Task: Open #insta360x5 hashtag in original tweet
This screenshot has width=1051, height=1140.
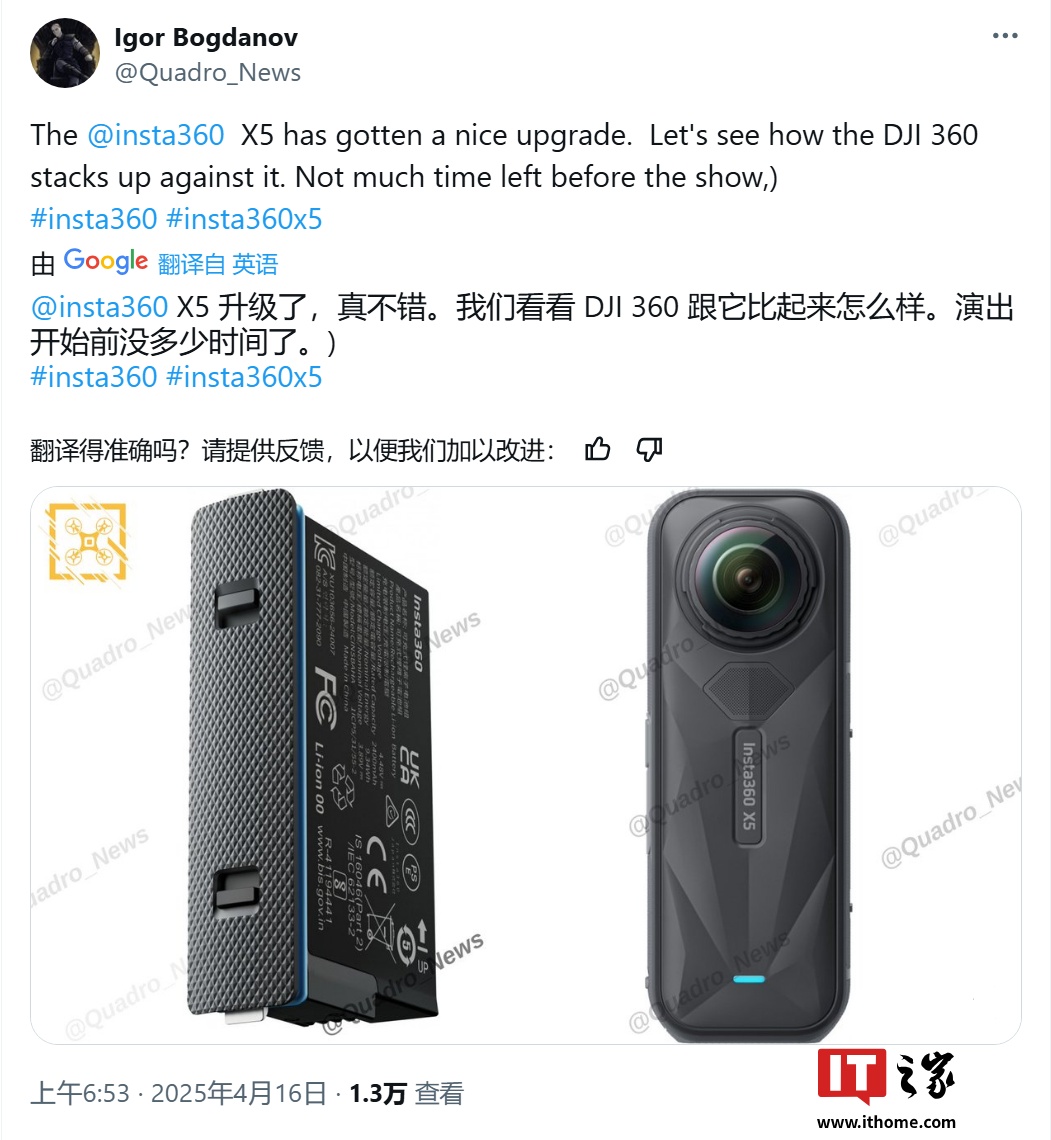Action: [244, 219]
